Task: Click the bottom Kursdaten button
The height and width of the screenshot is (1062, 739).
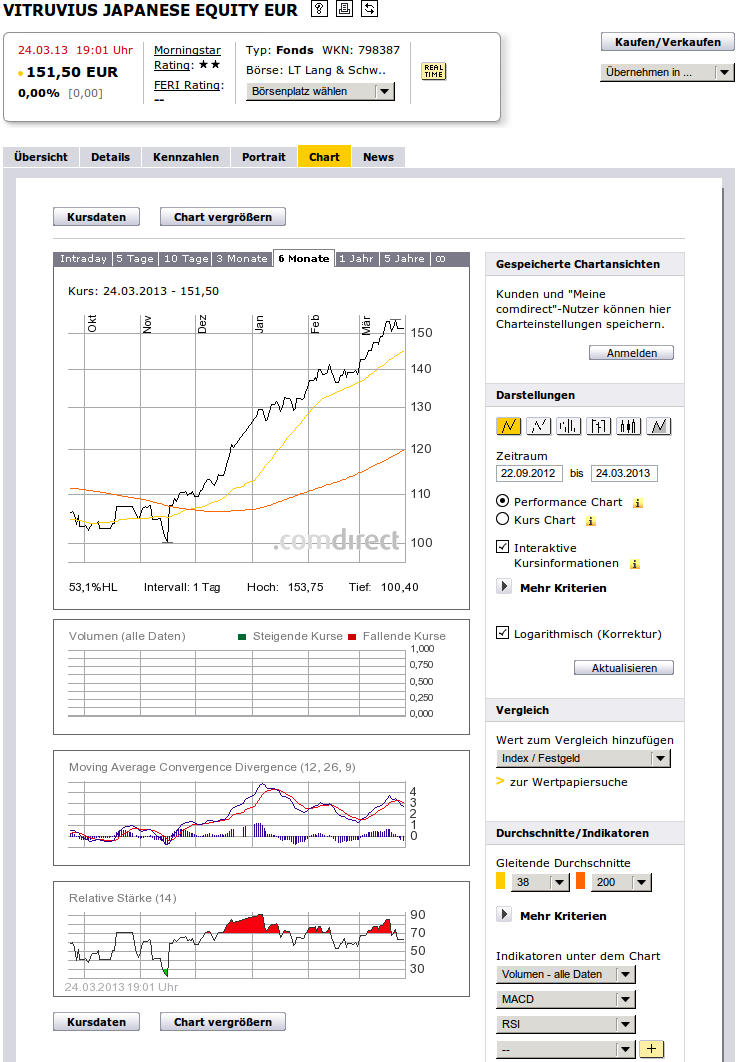Action: (96, 1022)
